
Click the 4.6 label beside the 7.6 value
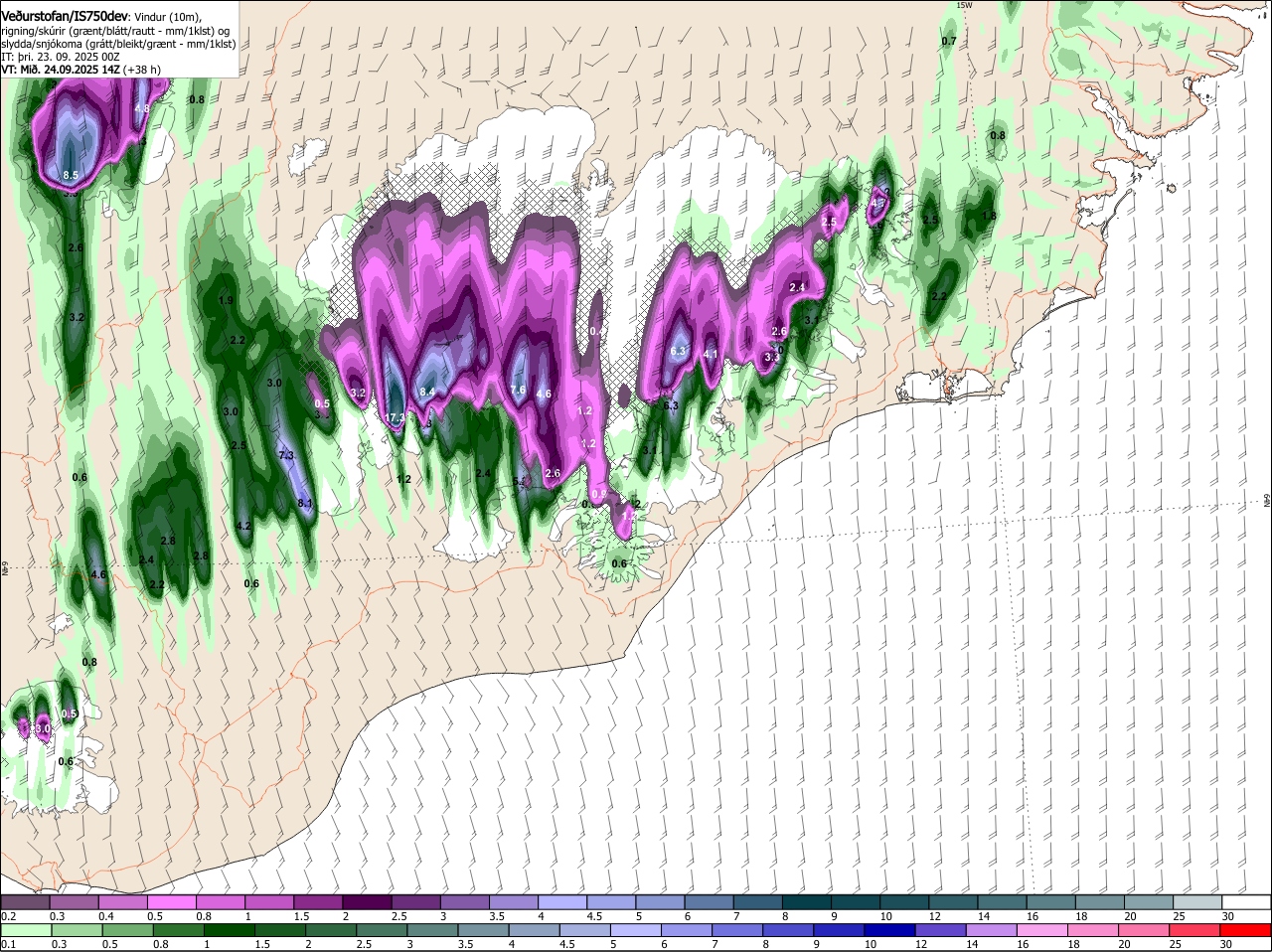pos(544,395)
